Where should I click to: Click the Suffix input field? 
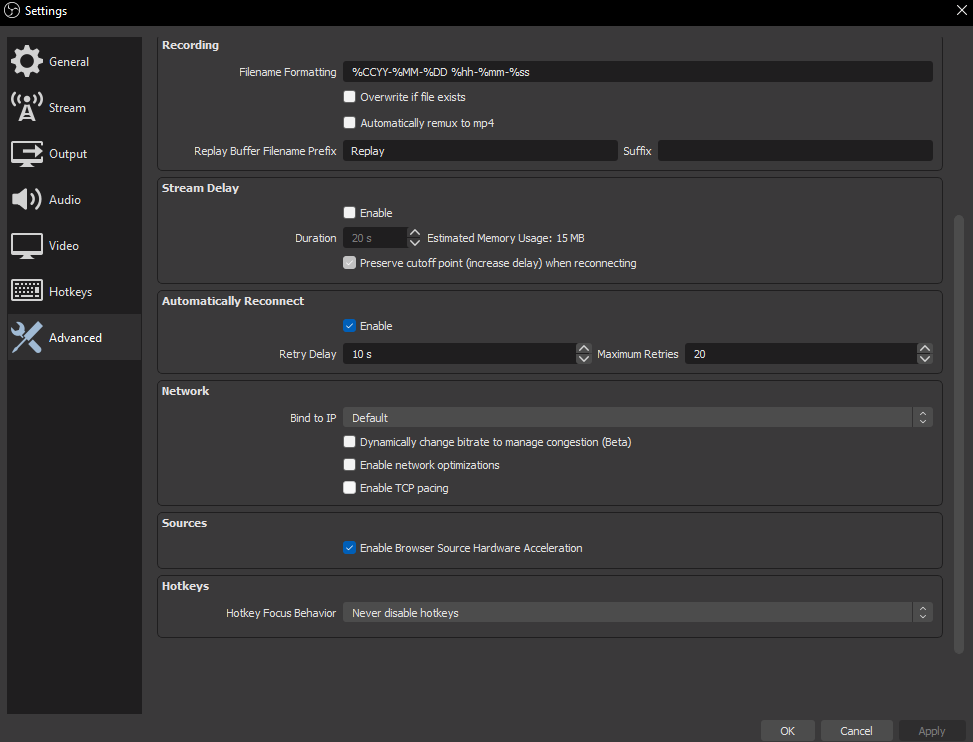(795, 151)
